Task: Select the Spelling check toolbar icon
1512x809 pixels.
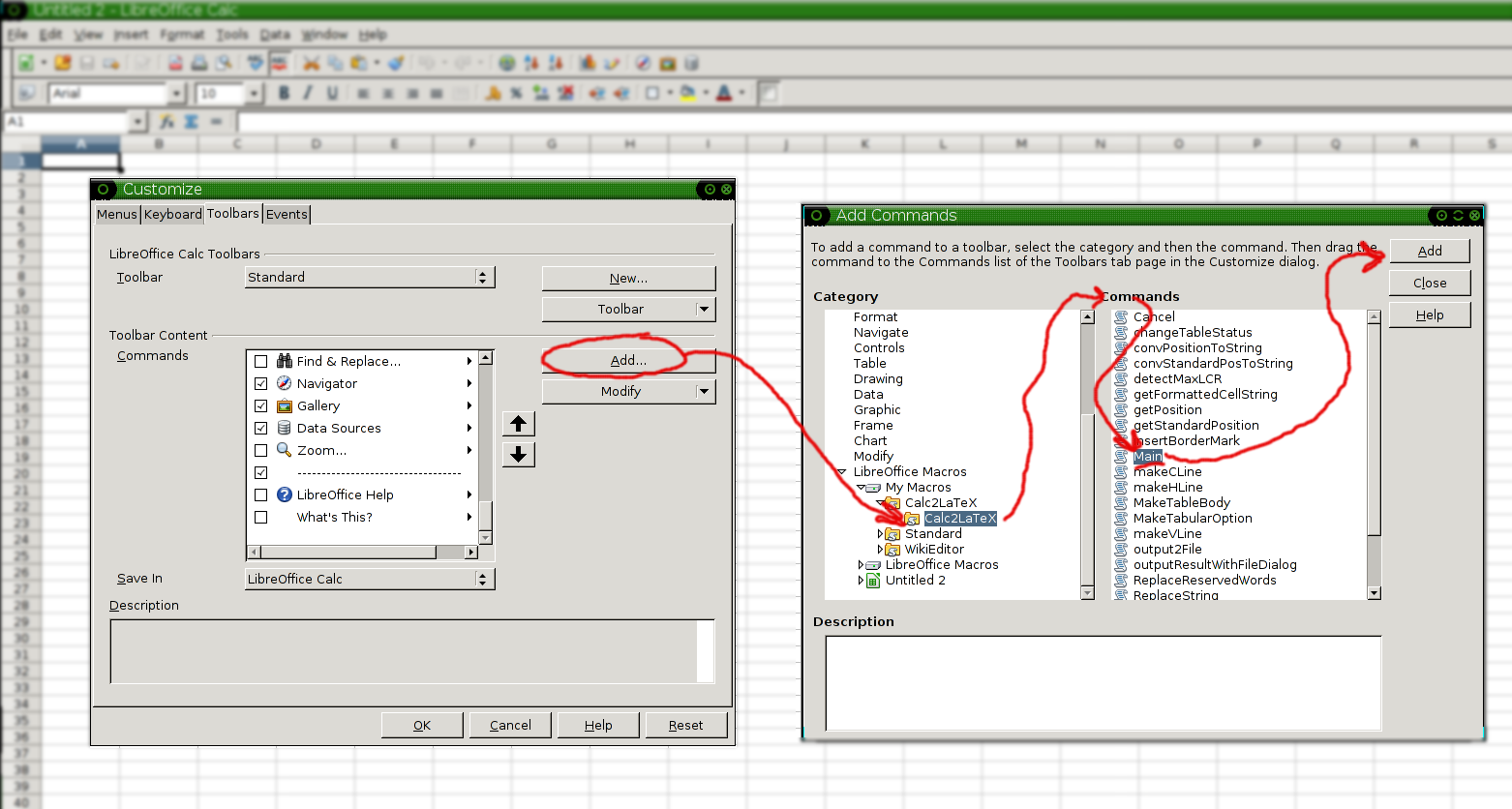Action: [254, 63]
